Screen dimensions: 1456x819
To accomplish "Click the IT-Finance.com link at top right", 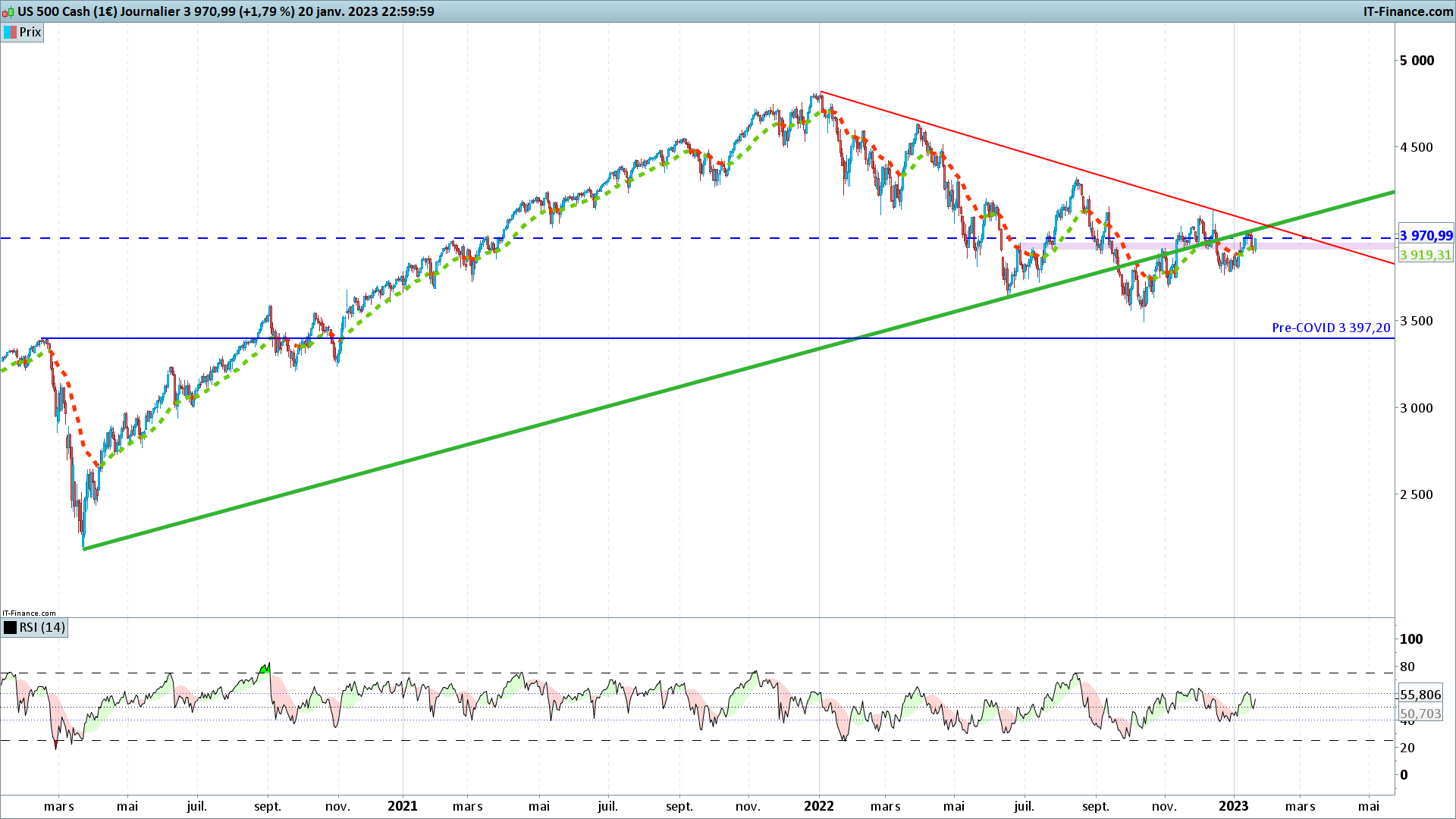I will tap(1407, 11).
